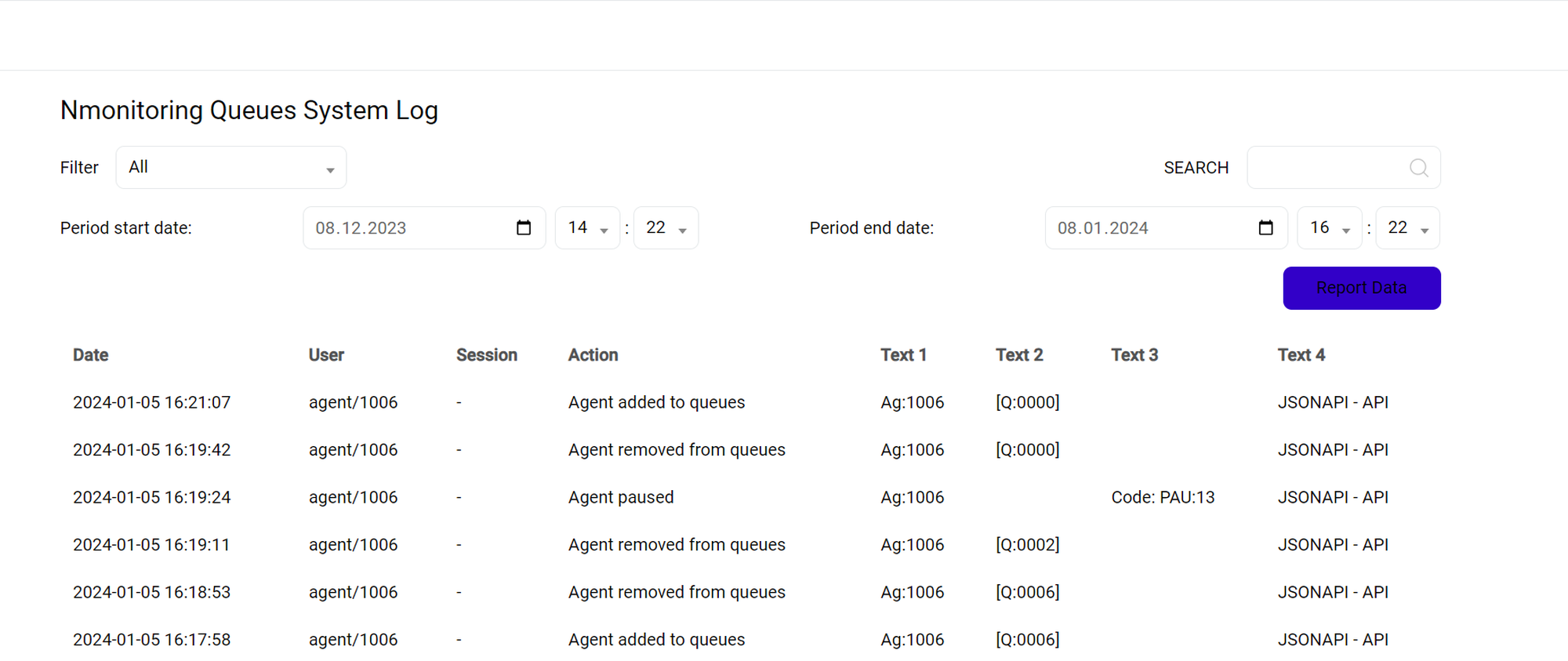This screenshot has width=1568, height=661.
Task: Open the end date calendar picker
Action: (x=1265, y=228)
